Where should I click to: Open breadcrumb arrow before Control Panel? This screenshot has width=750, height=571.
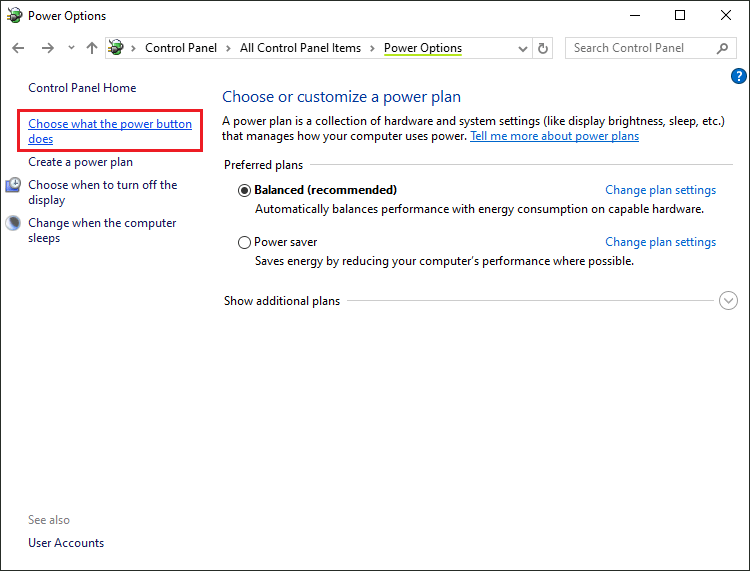click(x=133, y=48)
